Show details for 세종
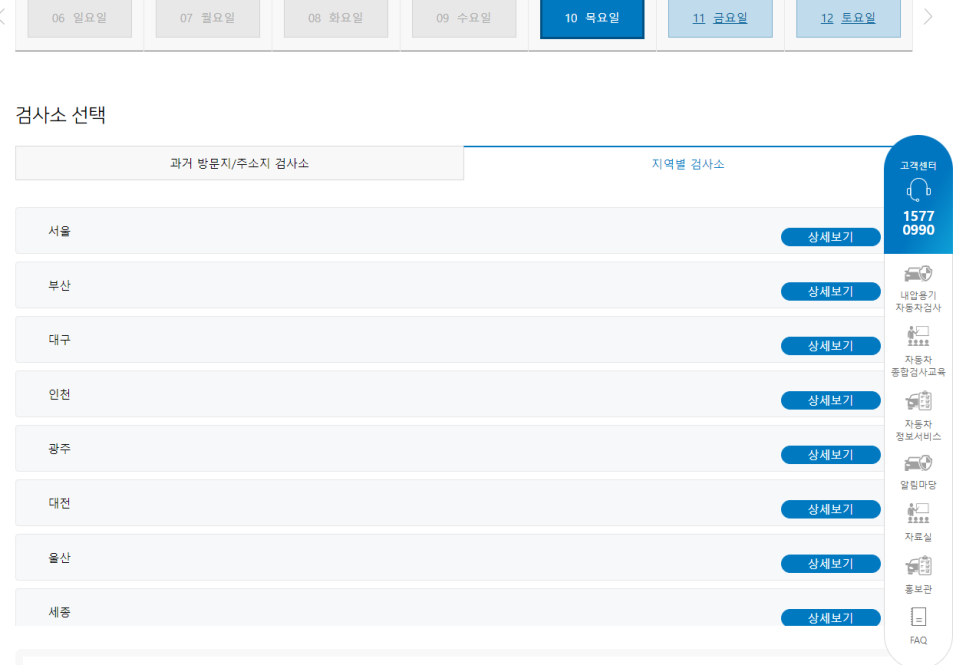The height and width of the screenshot is (665, 966). (x=830, y=618)
